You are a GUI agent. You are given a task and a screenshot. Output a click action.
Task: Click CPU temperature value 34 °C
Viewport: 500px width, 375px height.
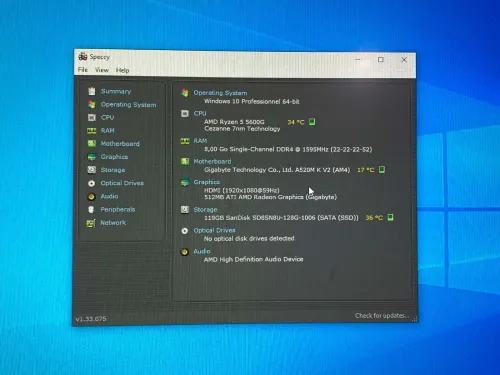(x=296, y=122)
